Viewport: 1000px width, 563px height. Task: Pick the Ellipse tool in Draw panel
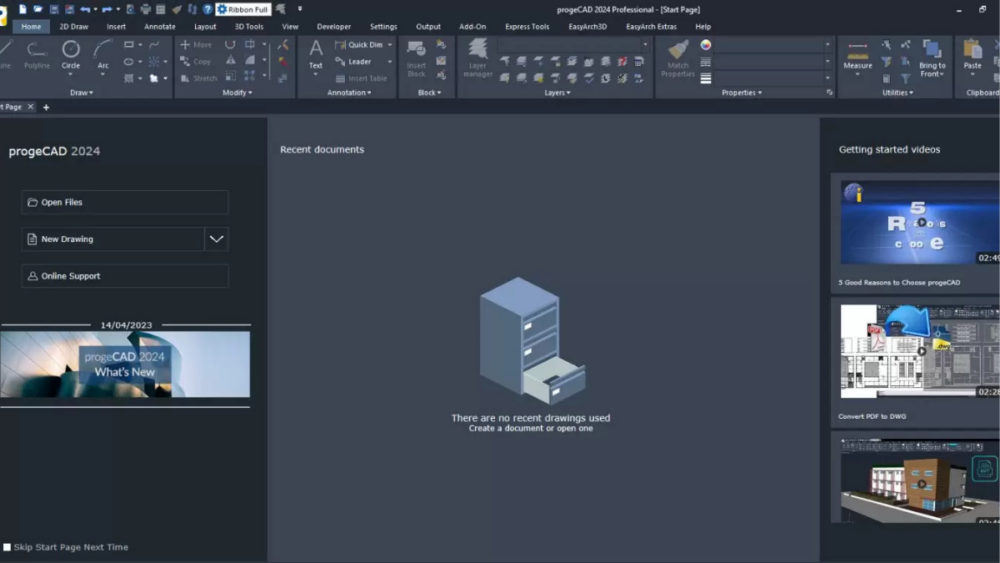[x=129, y=62]
